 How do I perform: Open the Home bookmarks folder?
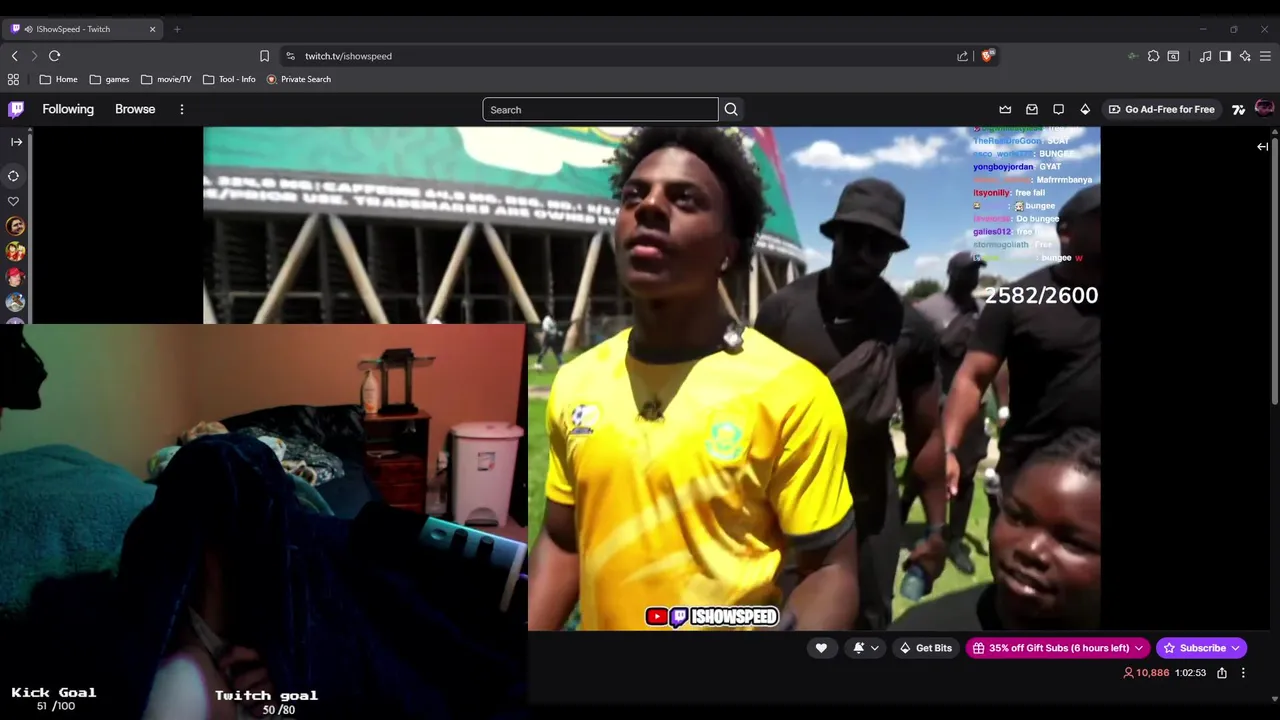click(58, 79)
